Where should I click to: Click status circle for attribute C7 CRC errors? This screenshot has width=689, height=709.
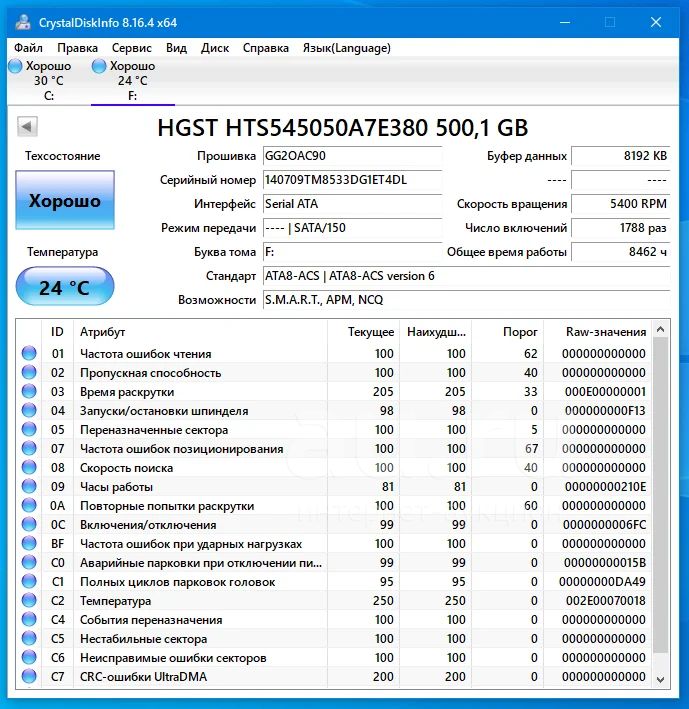(x=29, y=676)
